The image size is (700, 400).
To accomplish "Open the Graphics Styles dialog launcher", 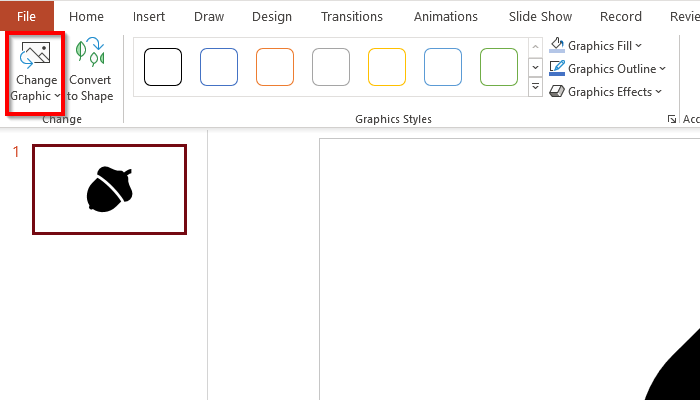I will click(x=671, y=120).
